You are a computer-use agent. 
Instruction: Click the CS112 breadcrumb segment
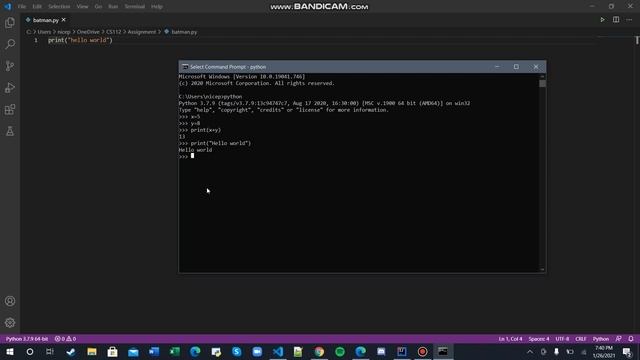click(x=114, y=32)
